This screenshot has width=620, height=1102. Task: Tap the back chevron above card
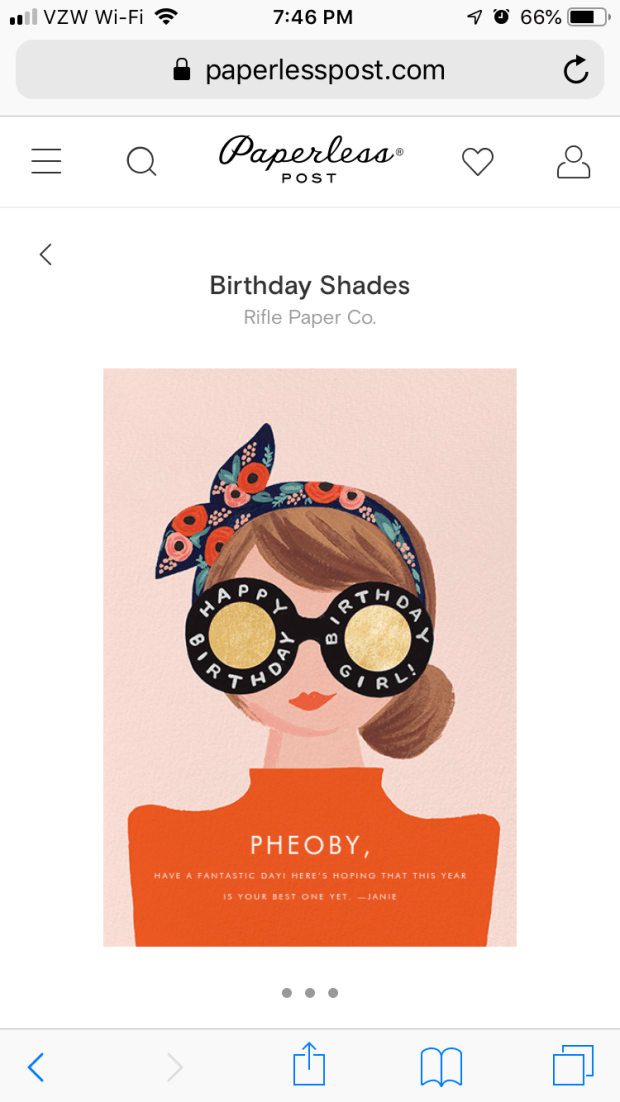45,254
